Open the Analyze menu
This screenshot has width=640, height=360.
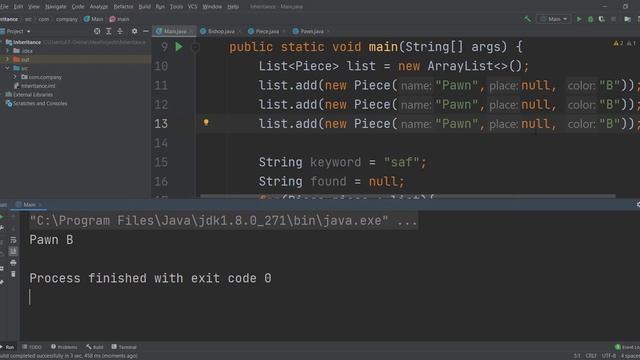pyautogui.click(x=99, y=7)
